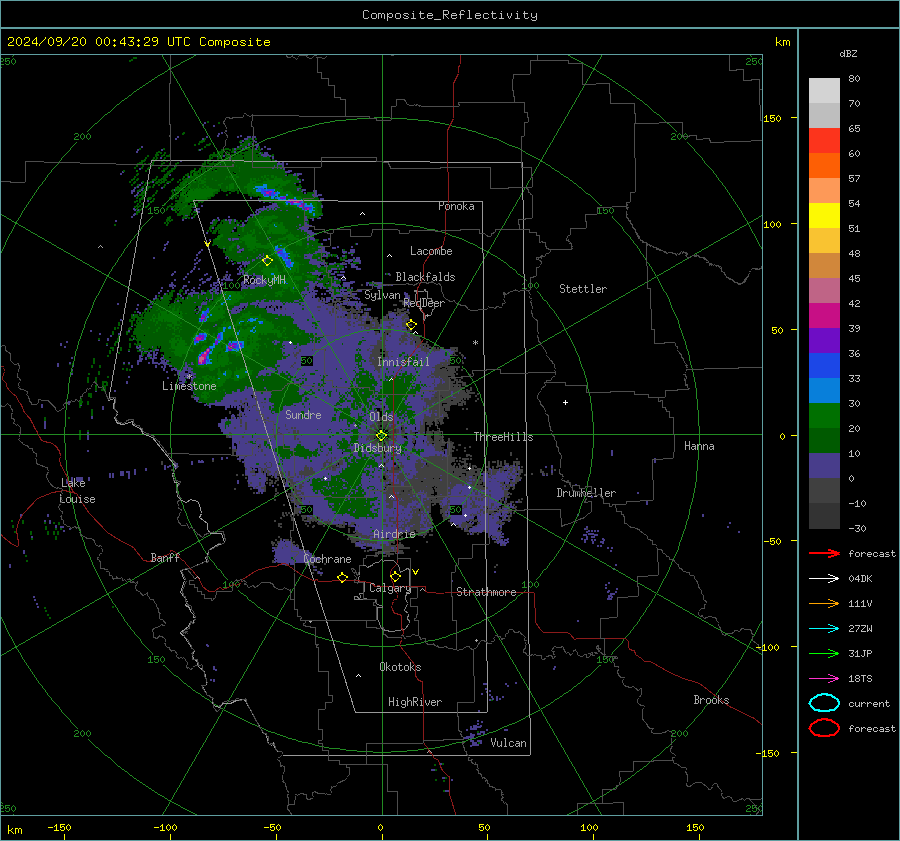Viewport: 900px width, 841px height.
Task: Click the Vulcan label
Action: coord(508,743)
